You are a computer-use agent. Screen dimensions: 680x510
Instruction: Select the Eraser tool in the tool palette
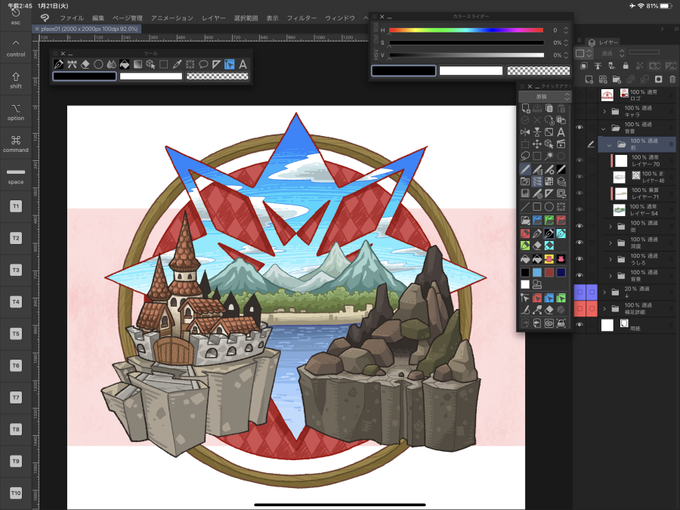85,65
